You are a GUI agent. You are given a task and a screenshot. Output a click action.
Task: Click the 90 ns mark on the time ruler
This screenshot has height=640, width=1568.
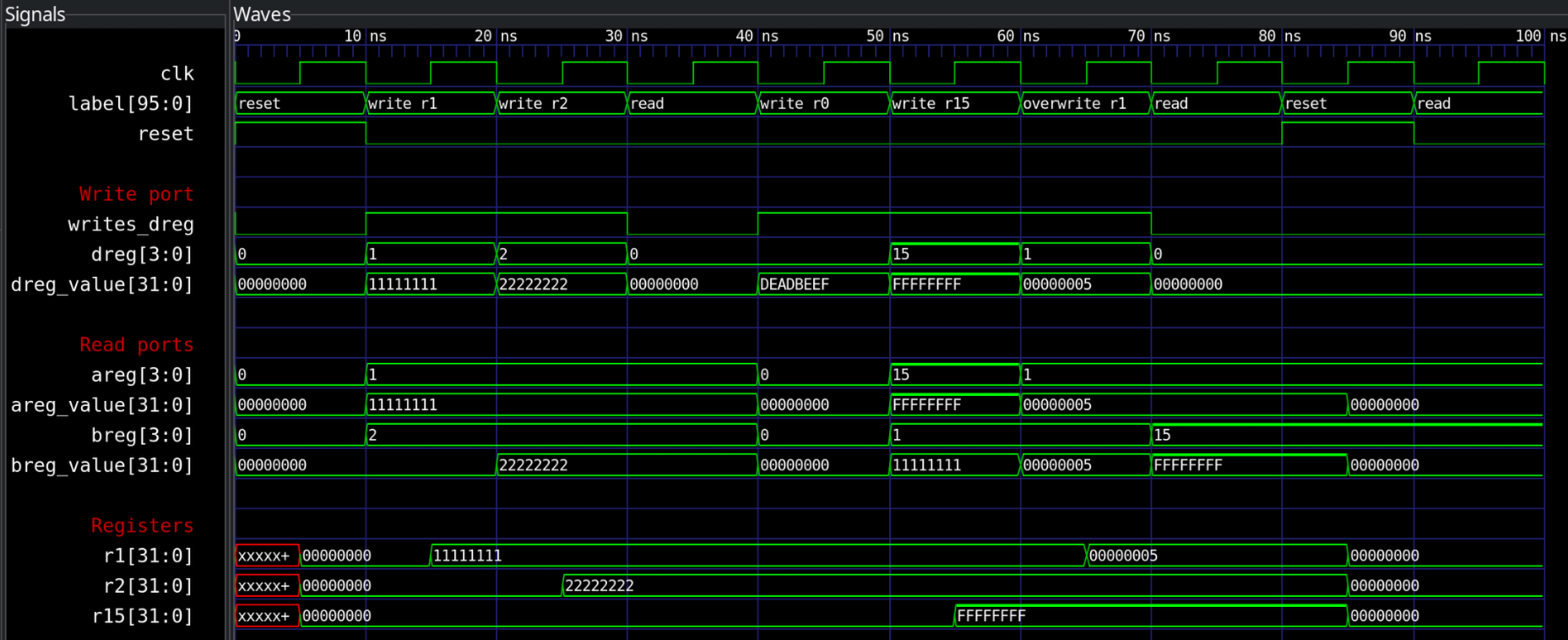(1413, 36)
